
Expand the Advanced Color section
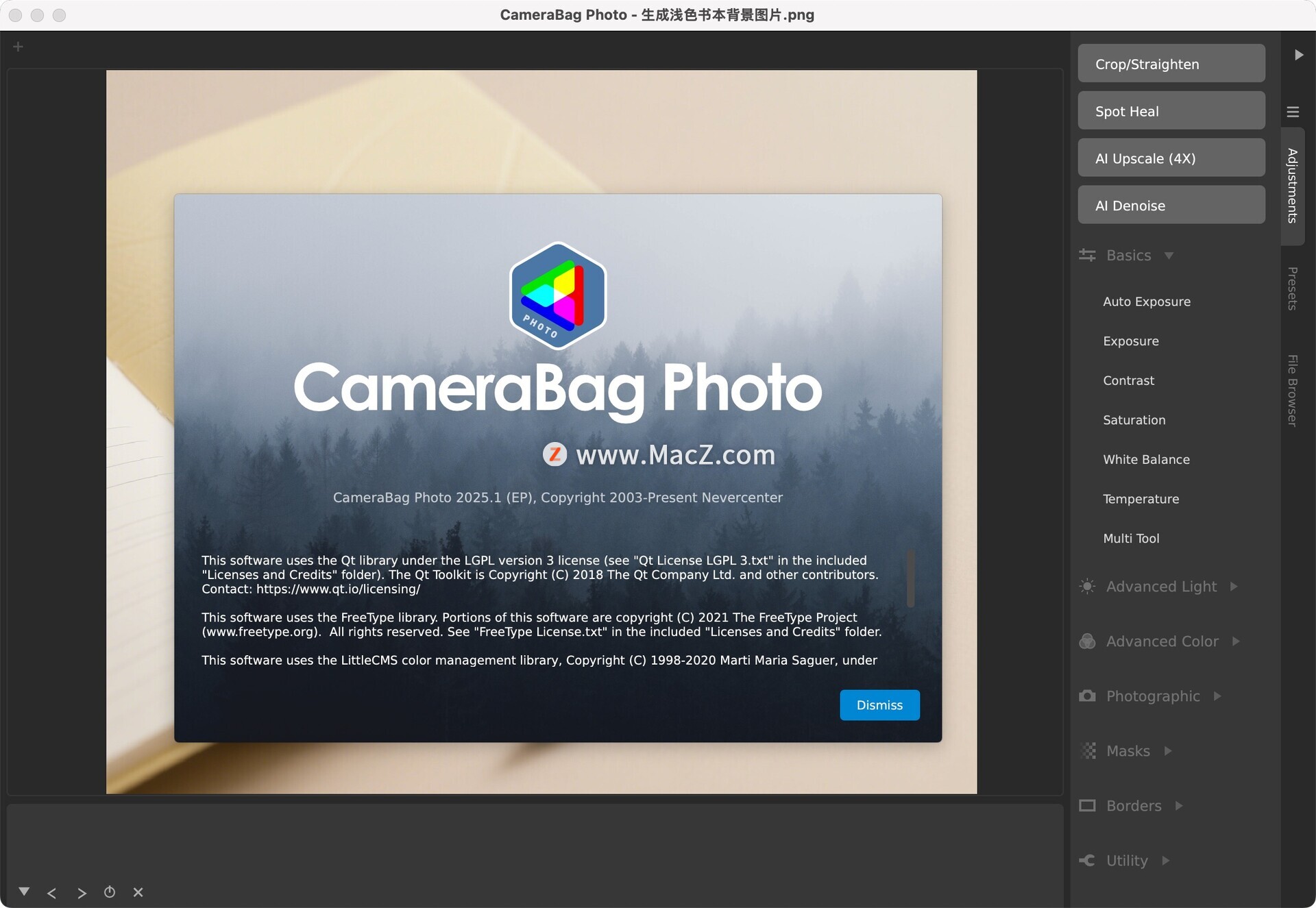point(1236,641)
